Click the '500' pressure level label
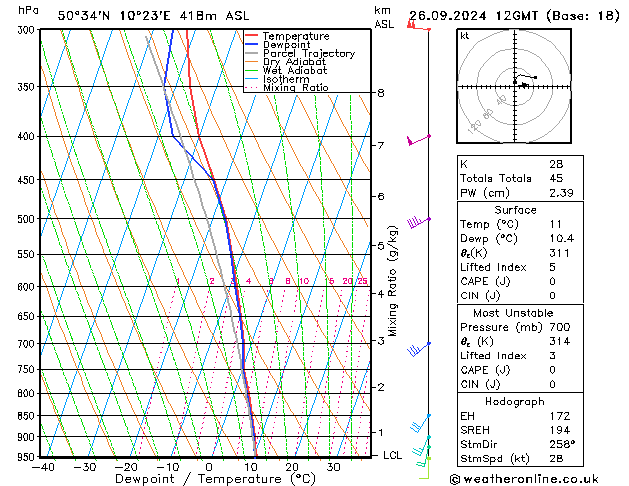 click(28, 219)
